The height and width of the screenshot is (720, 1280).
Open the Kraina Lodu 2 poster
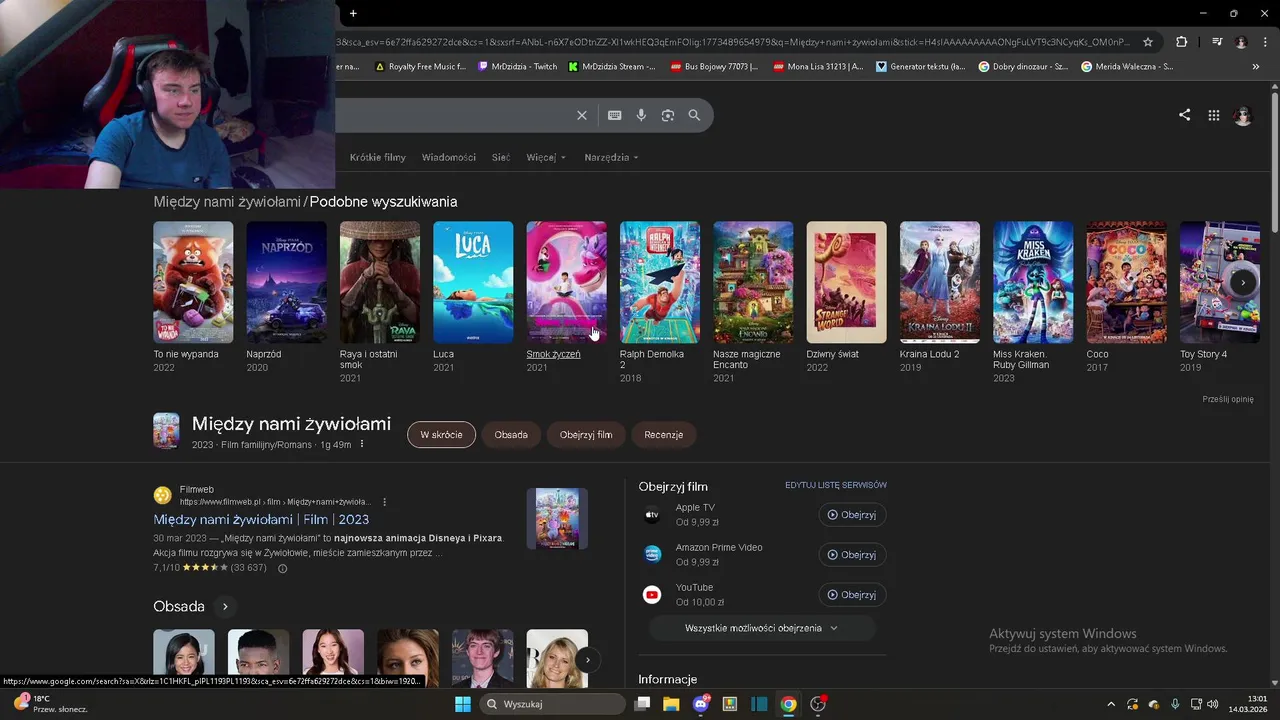coord(940,282)
